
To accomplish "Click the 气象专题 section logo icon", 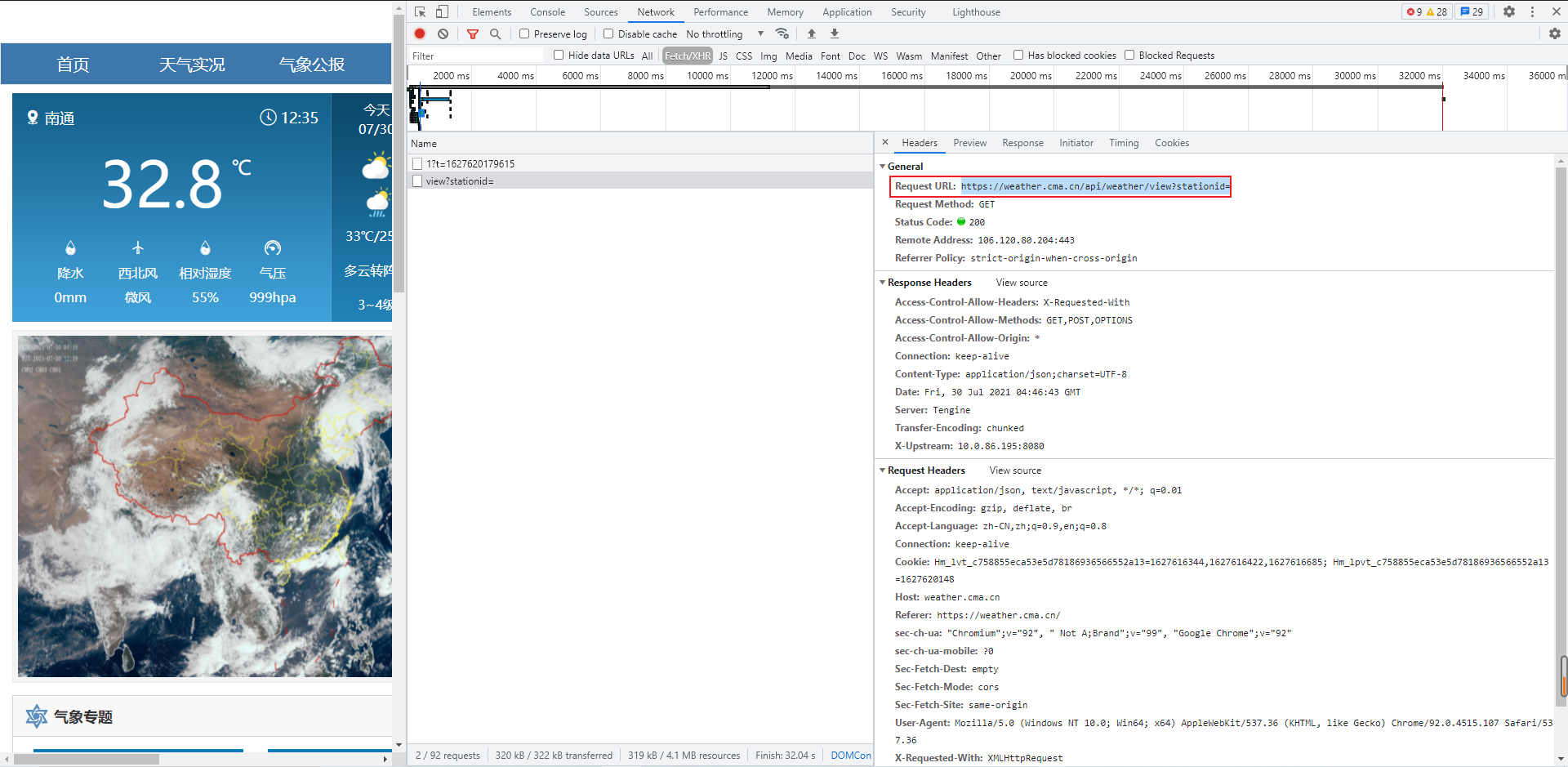I will [37, 716].
